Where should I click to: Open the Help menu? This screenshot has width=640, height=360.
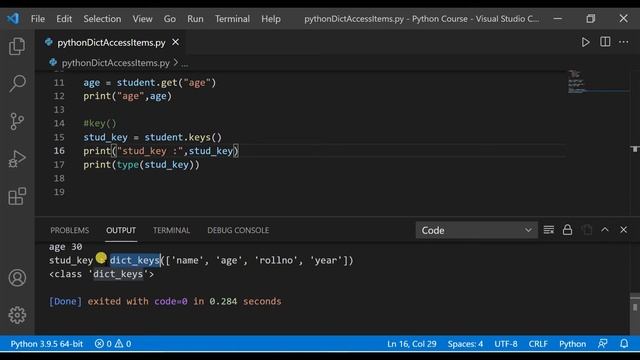click(271, 19)
